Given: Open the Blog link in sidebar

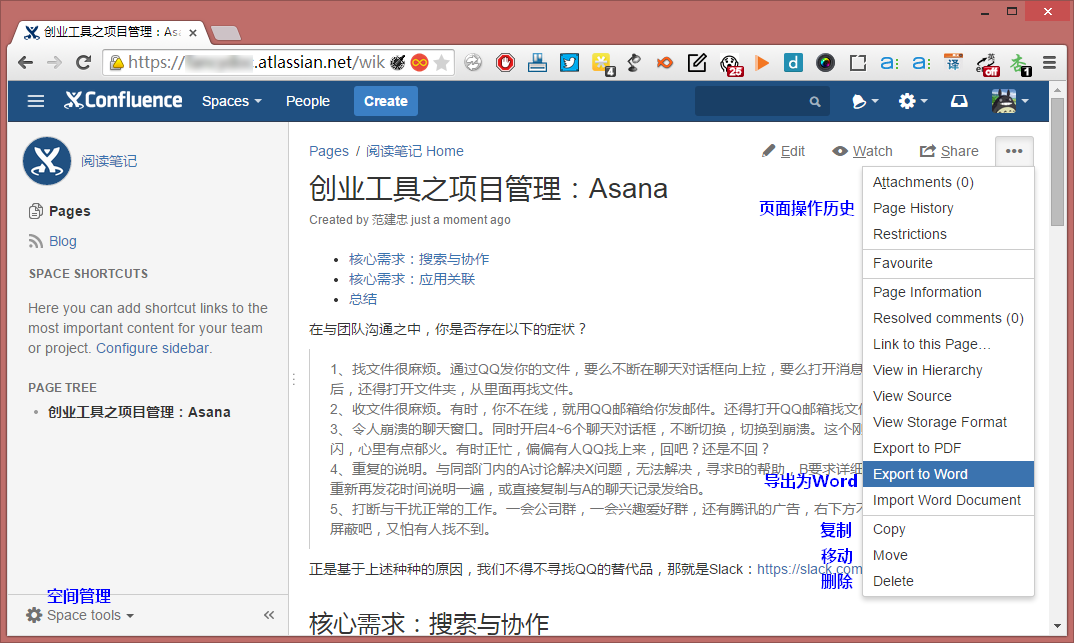Looking at the screenshot, I should (62, 241).
